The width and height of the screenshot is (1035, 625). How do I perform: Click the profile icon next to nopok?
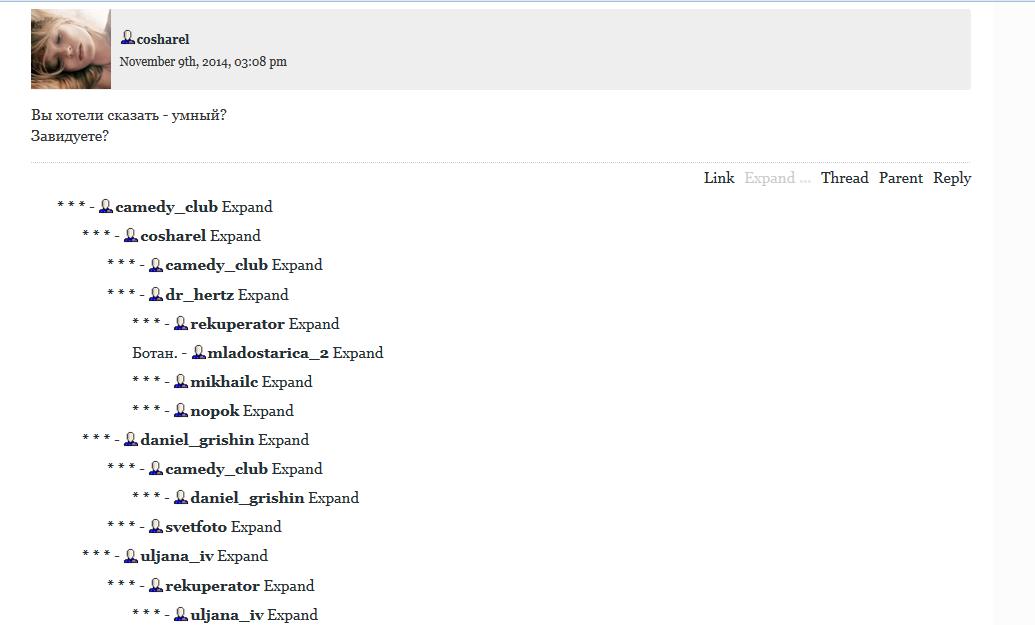[181, 410]
